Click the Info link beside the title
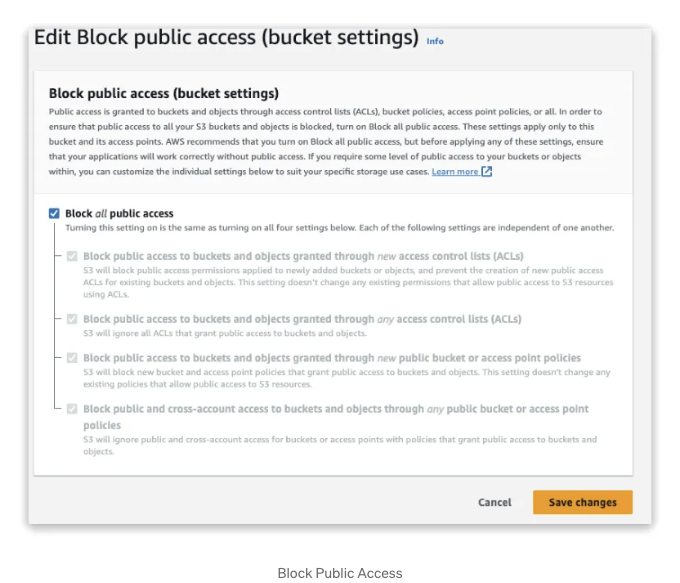 point(435,41)
